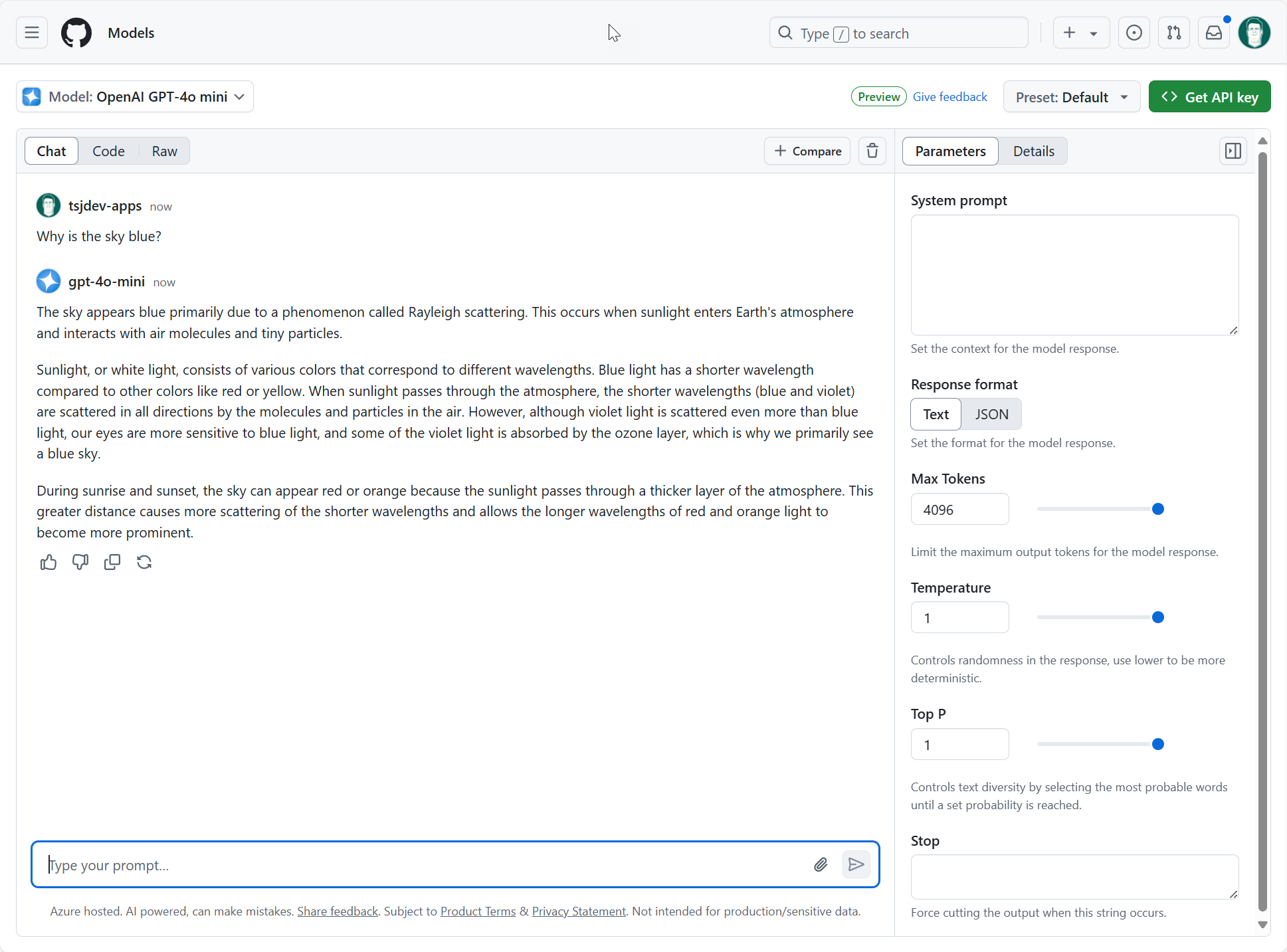The width and height of the screenshot is (1287, 952).
Task: Select Text response format
Action: point(936,415)
